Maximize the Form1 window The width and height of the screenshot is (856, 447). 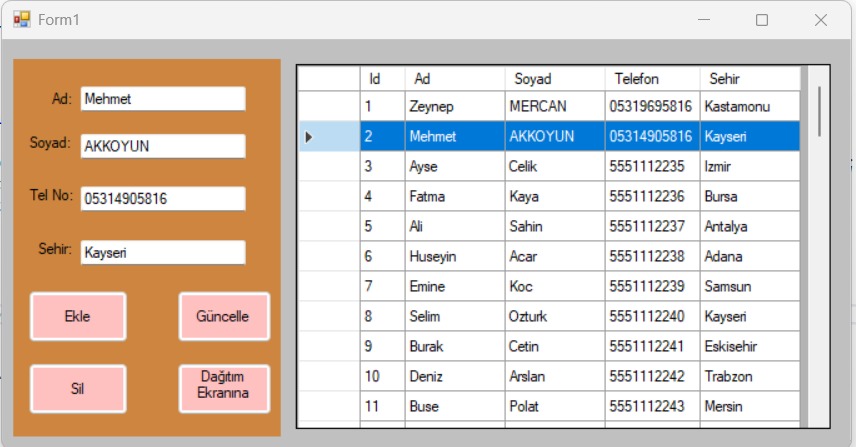coord(762,20)
